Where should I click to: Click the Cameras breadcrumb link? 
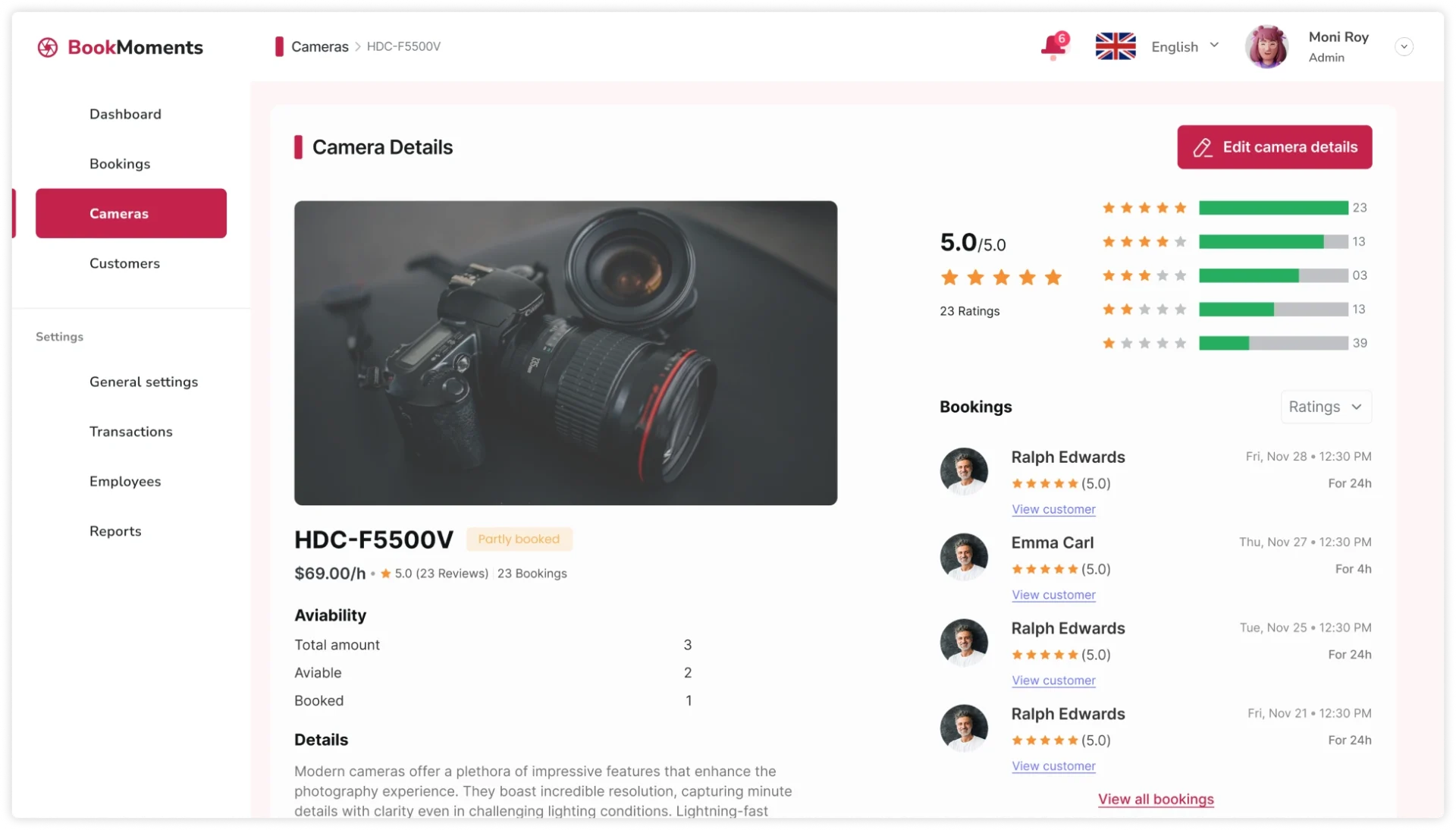point(319,46)
